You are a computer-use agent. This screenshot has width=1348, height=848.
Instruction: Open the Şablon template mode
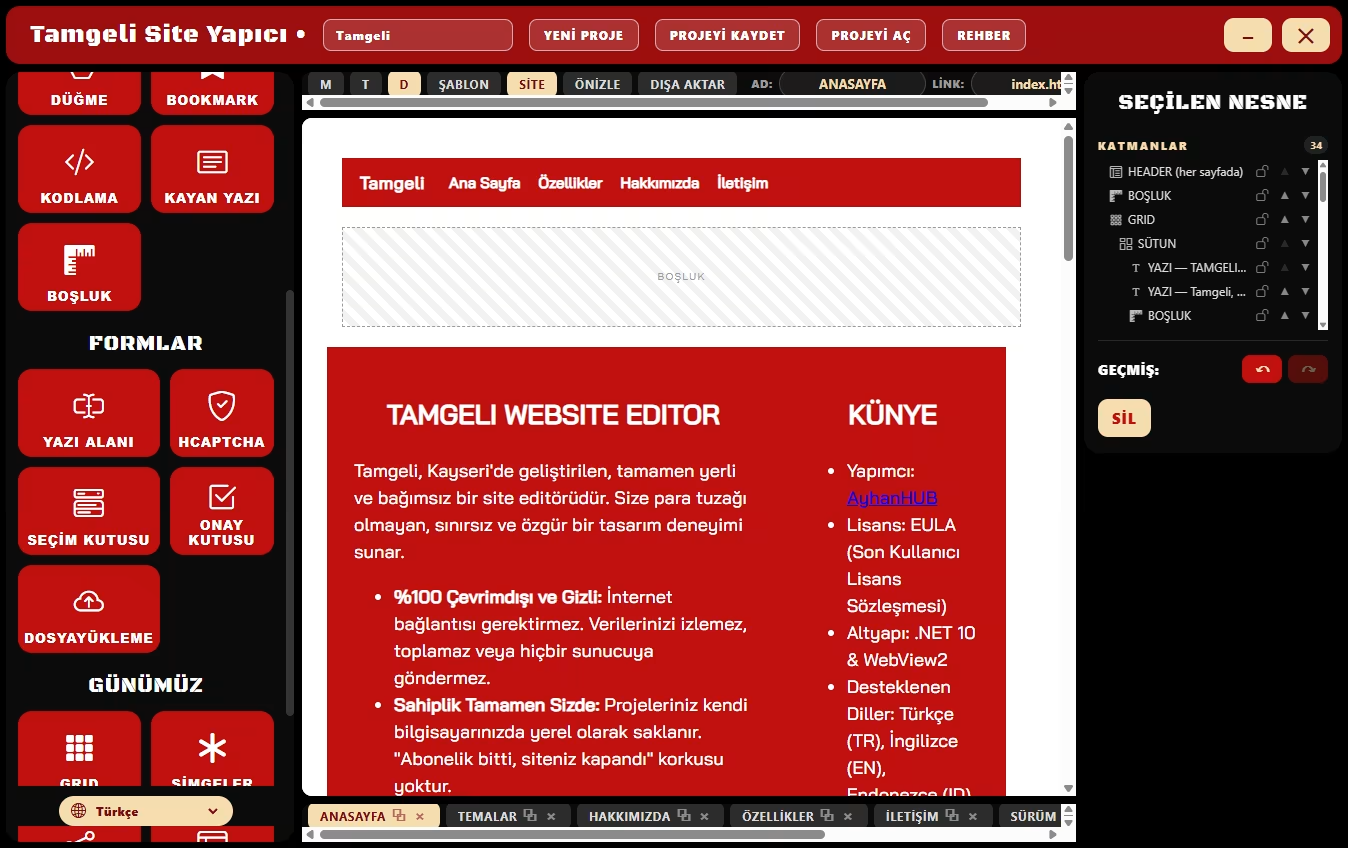pyautogui.click(x=464, y=84)
